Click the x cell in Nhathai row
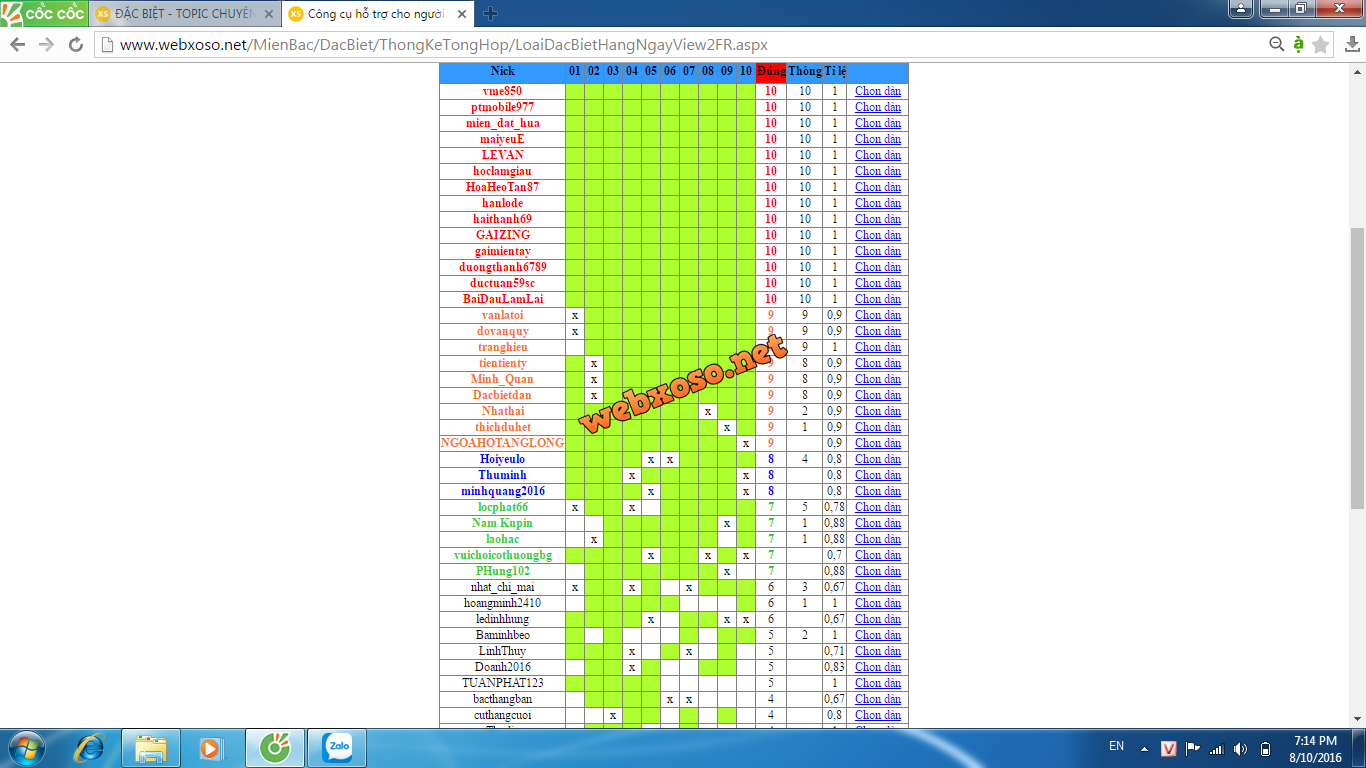 point(707,411)
